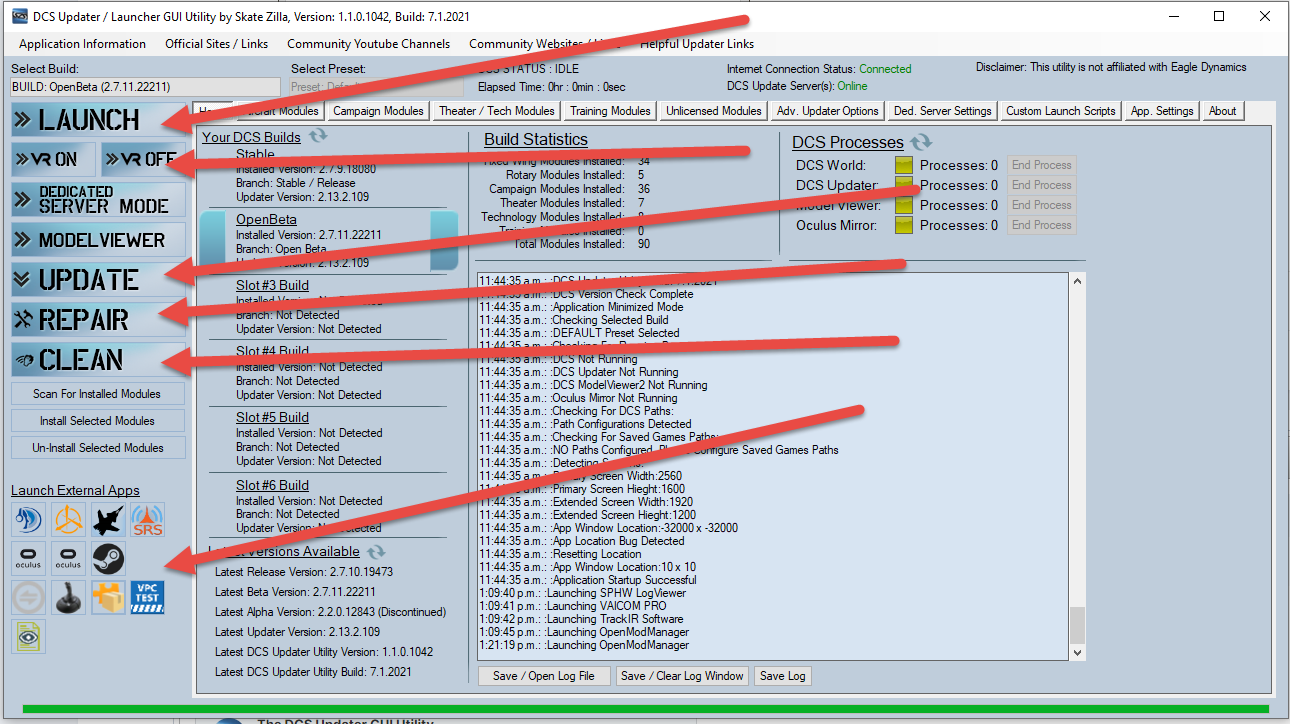Enable Dedicated Server Mode
Viewport: 1290px width, 724px height.
click(97, 199)
